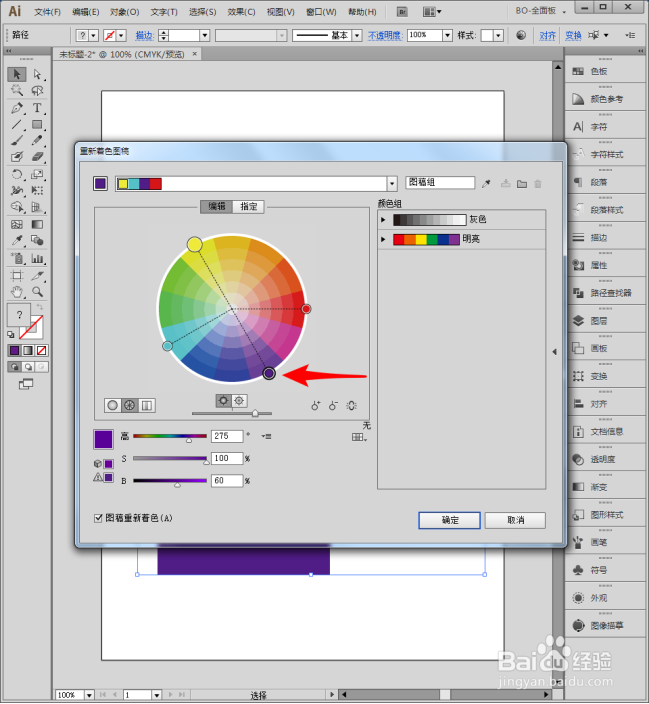Switch to the segmented color wheel display
Viewport: 649px width, 704px height.
[x=129, y=405]
